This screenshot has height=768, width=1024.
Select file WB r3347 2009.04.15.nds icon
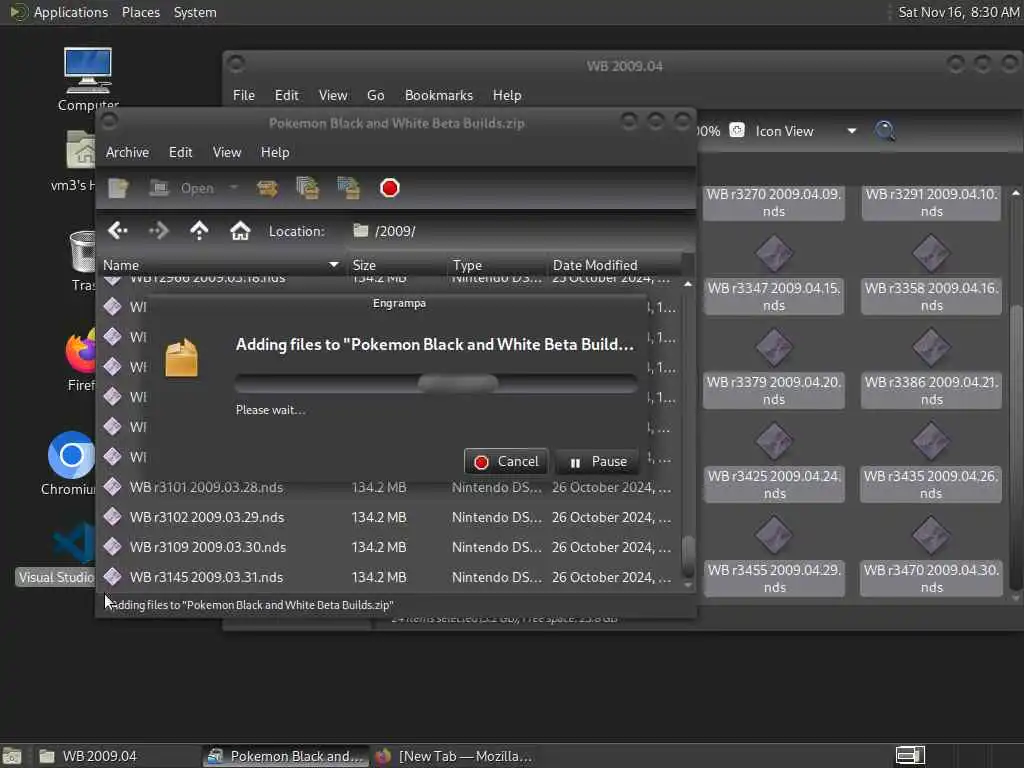[774, 253]
